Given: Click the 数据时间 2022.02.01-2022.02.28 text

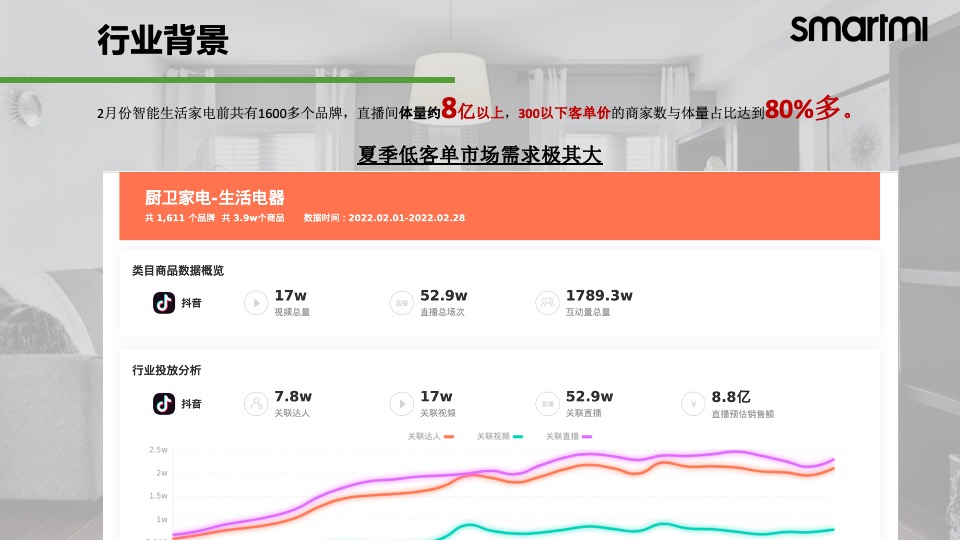Looking at the screenshot, I should coord(384,218).
